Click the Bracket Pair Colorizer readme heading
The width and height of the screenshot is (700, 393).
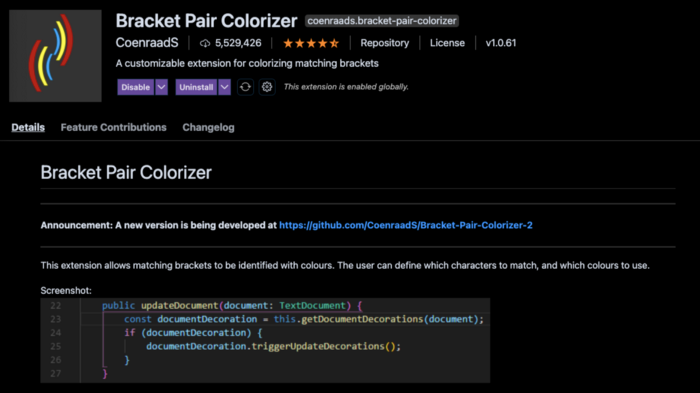pos(126,172)
